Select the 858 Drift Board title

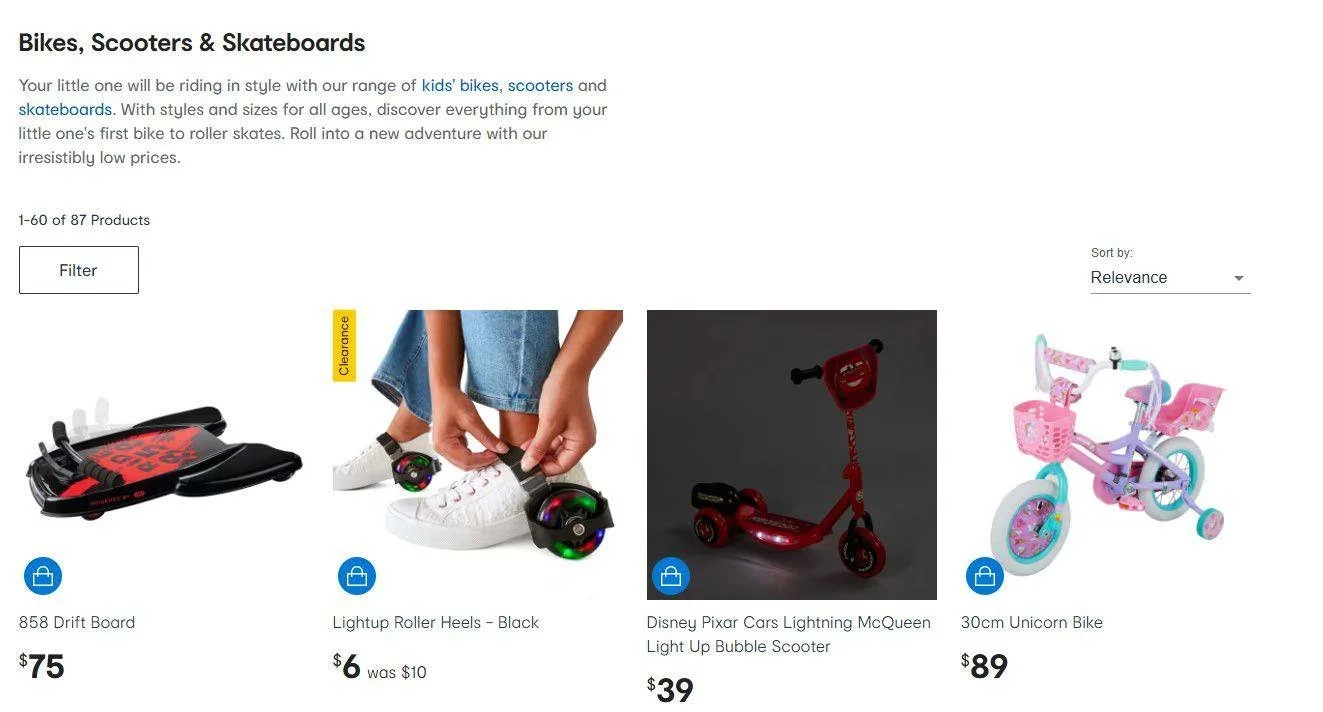(x=77, y=622)
